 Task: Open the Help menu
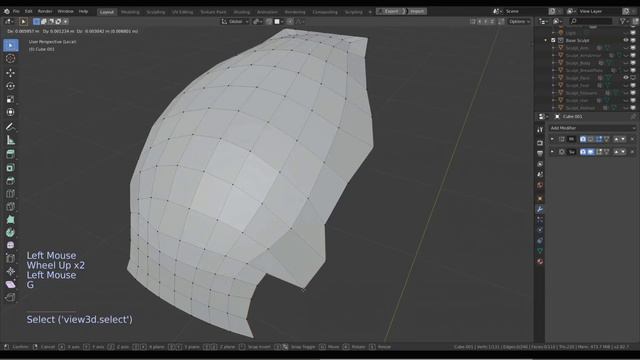(x=83, y=11)
